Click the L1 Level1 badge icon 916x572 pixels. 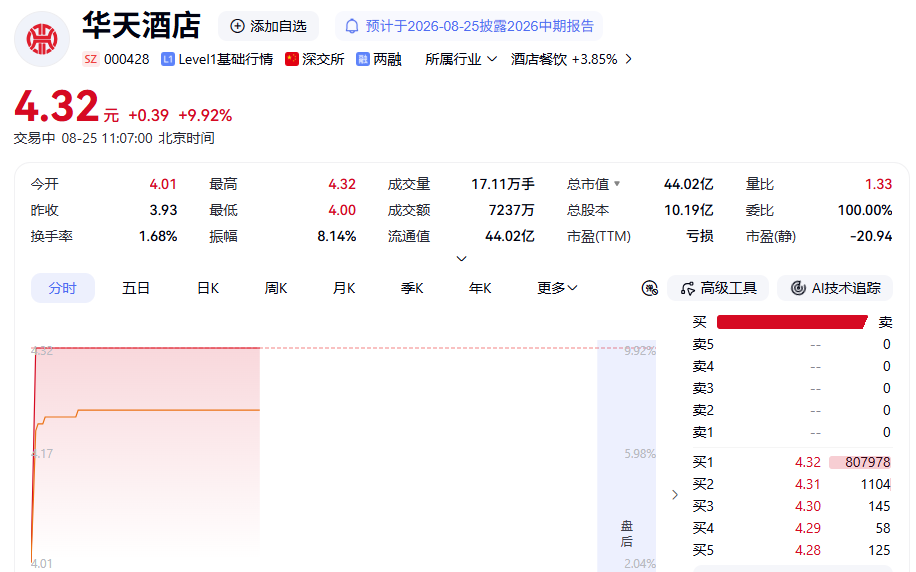(168, 59)
